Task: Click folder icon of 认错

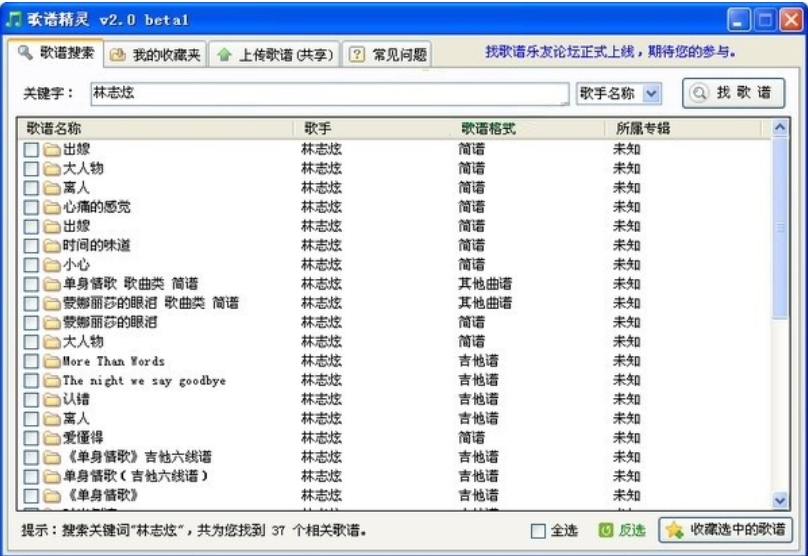Action: [x=52, y=400]
